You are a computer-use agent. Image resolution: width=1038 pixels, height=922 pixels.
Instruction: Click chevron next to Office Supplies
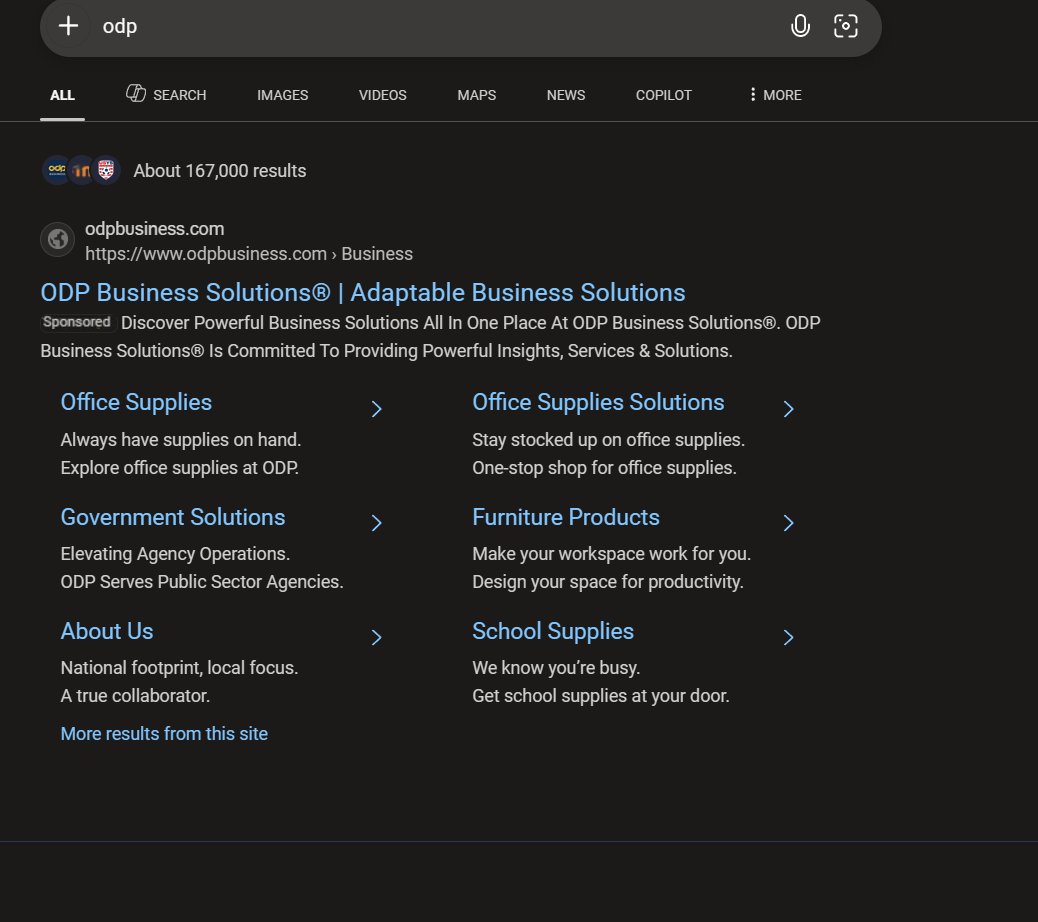point(377,409)
